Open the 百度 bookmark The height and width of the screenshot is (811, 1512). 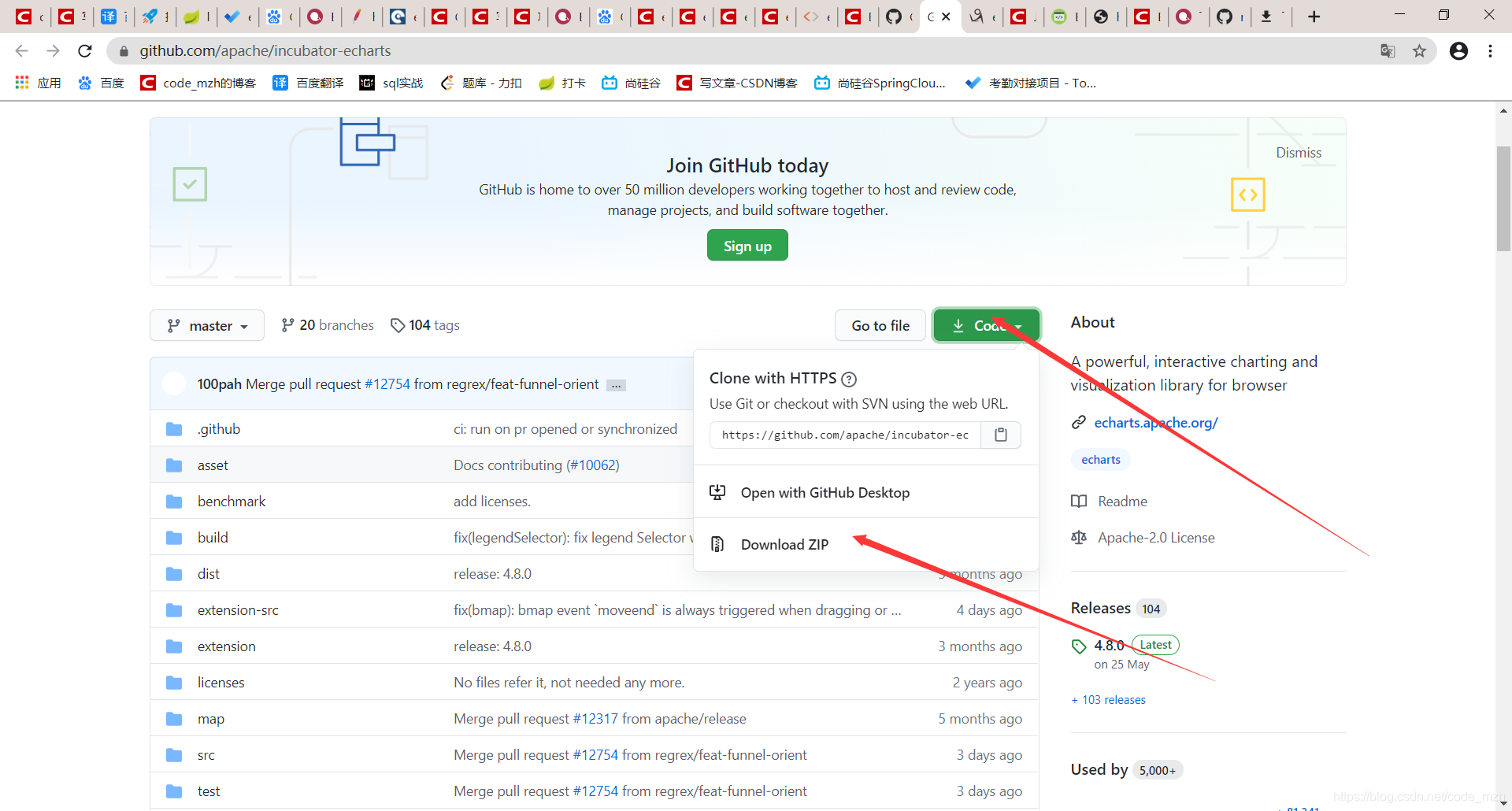[101, 83]
